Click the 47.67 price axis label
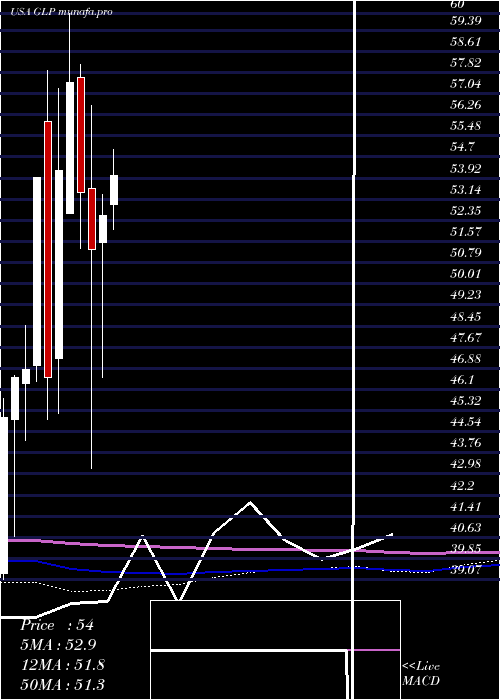The width and height of the screenshot is (500, 700). pos(466,338)
